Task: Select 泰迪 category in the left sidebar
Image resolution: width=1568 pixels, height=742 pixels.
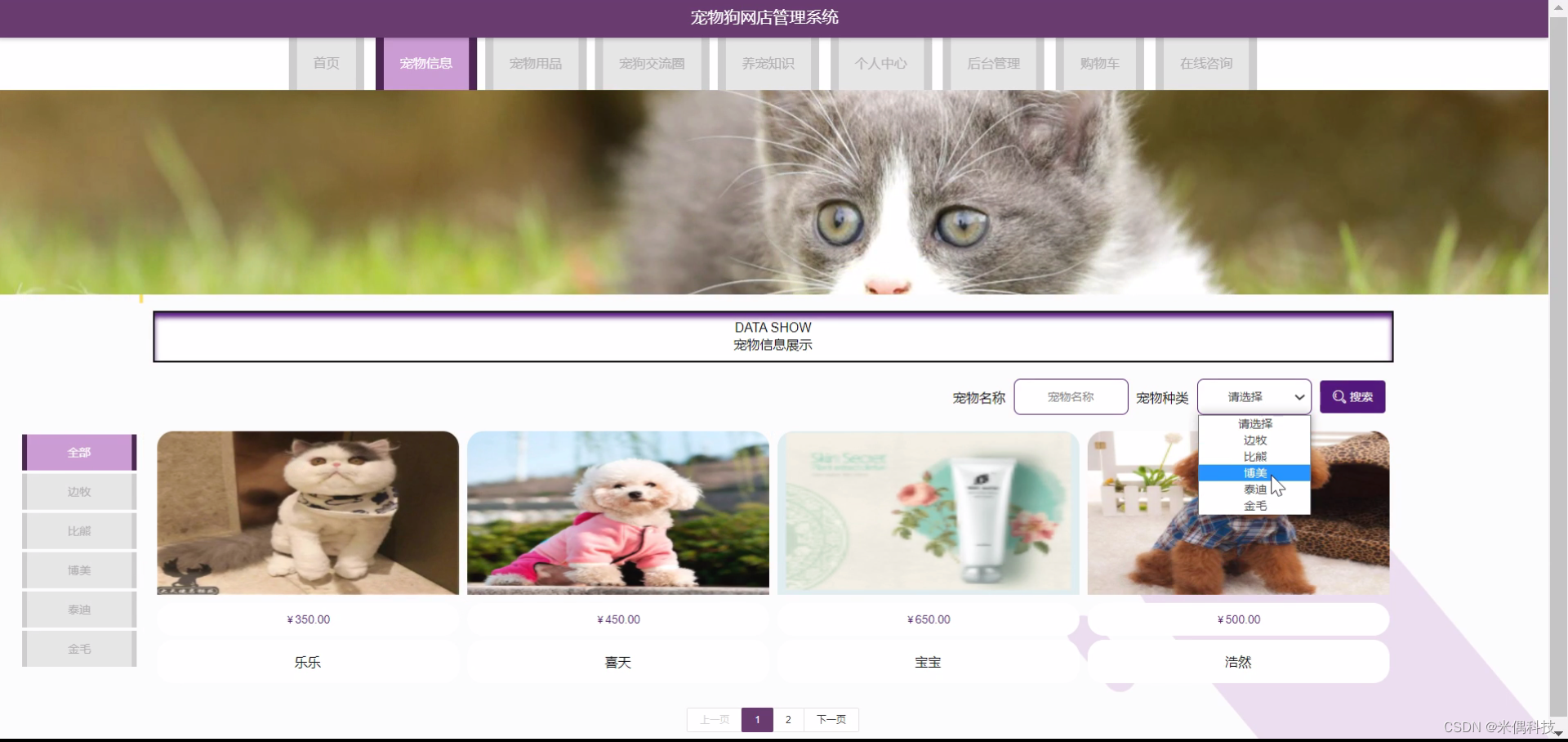Action: tap(78, 609)
